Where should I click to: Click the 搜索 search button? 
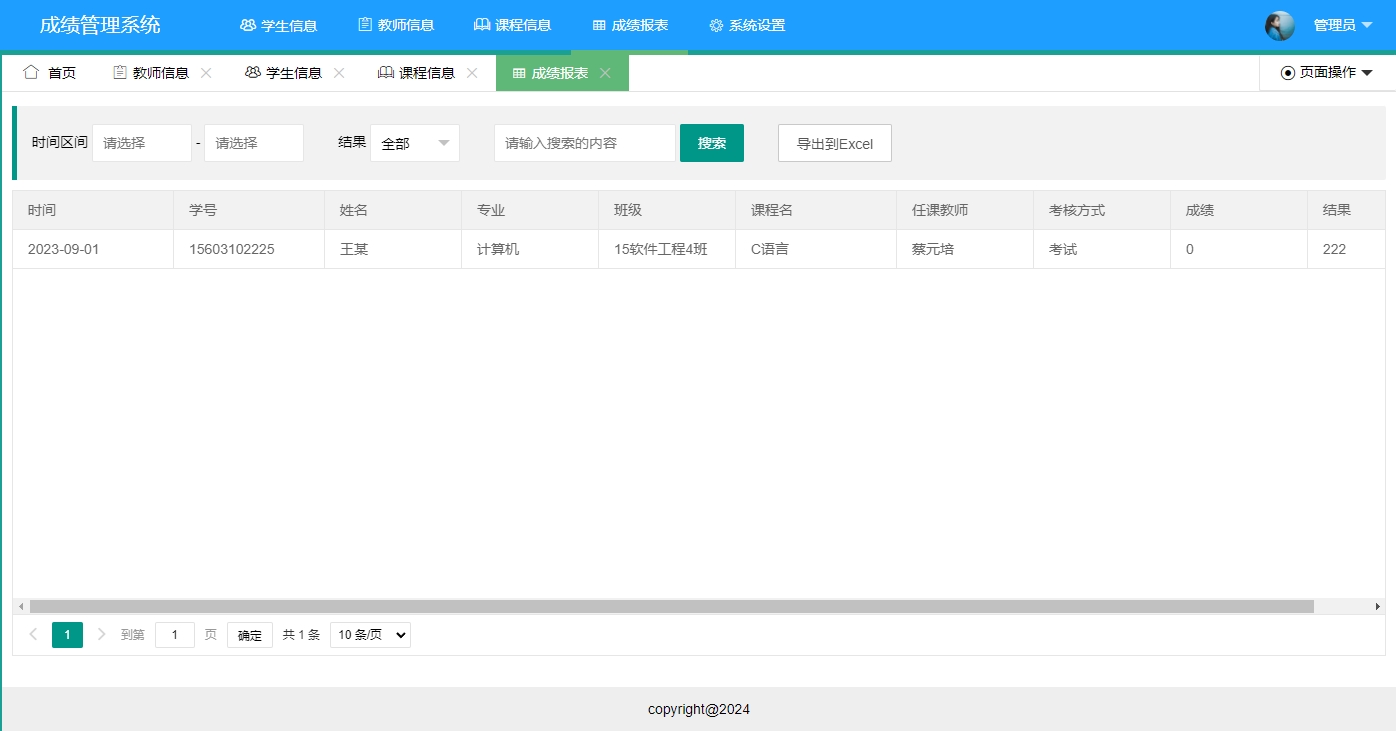[711, 142]
